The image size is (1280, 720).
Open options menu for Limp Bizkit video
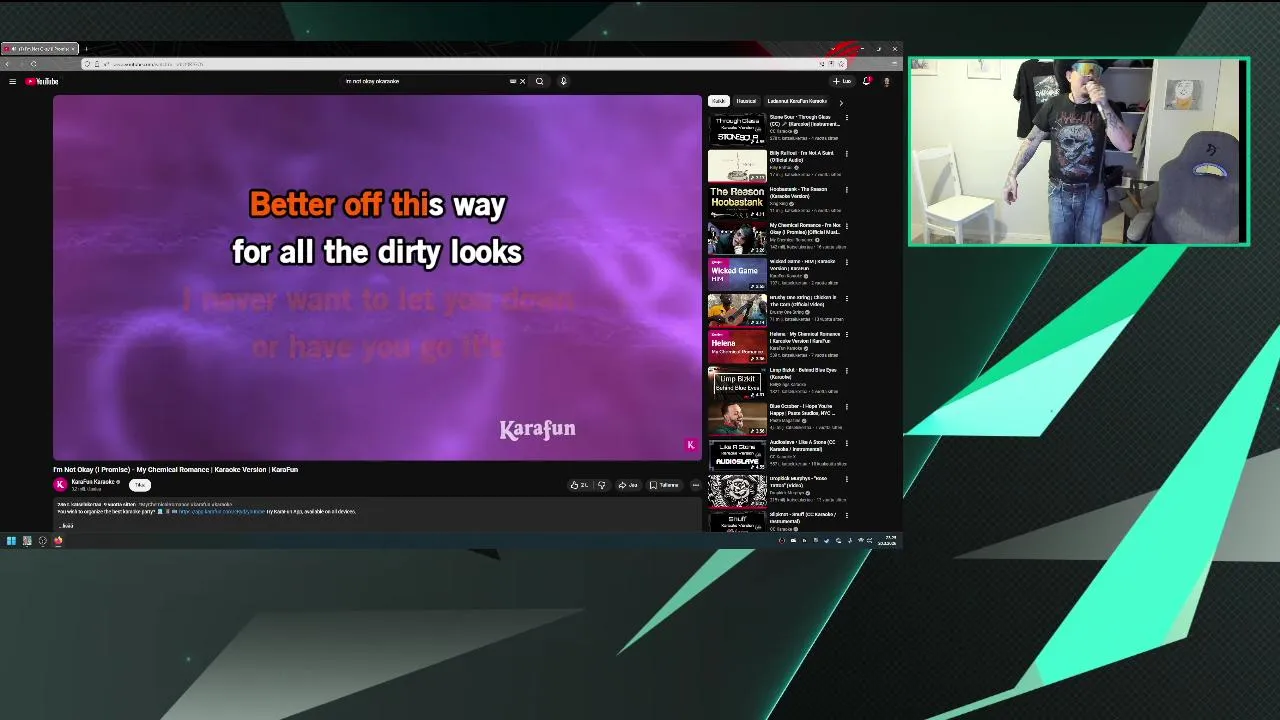(x=846, y=371)
